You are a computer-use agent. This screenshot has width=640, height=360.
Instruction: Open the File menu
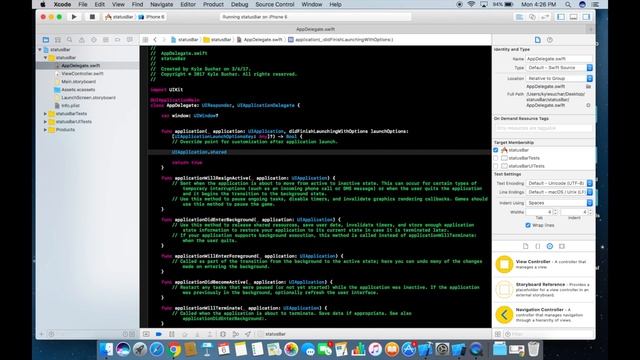83,4
